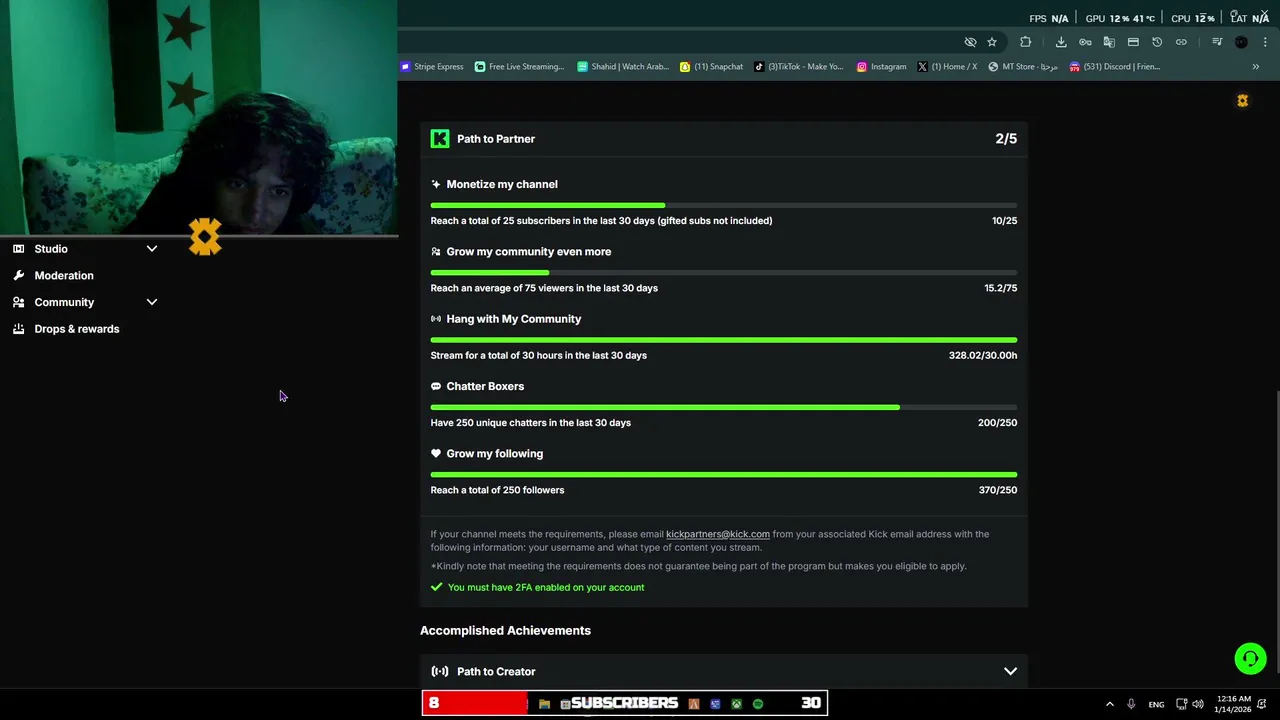Click the Drops & rewards icon

click(x=19, y=329)
